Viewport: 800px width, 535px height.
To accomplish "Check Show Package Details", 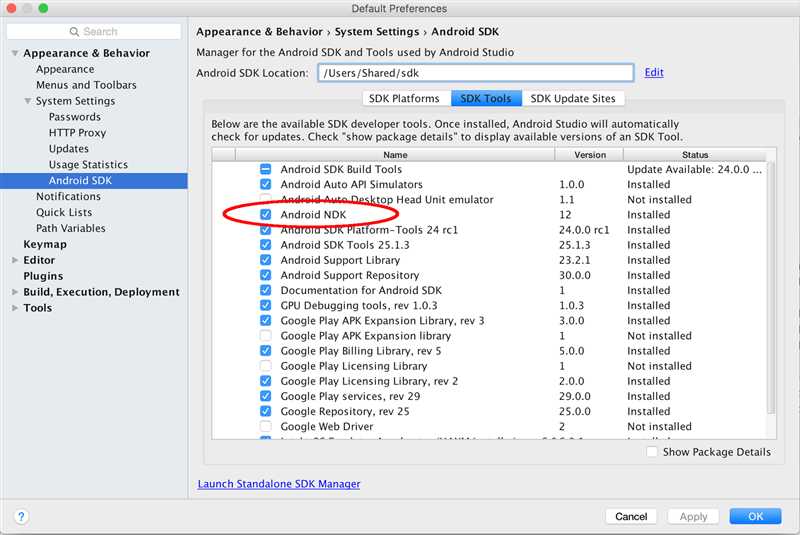I will (x=652, y=452).
